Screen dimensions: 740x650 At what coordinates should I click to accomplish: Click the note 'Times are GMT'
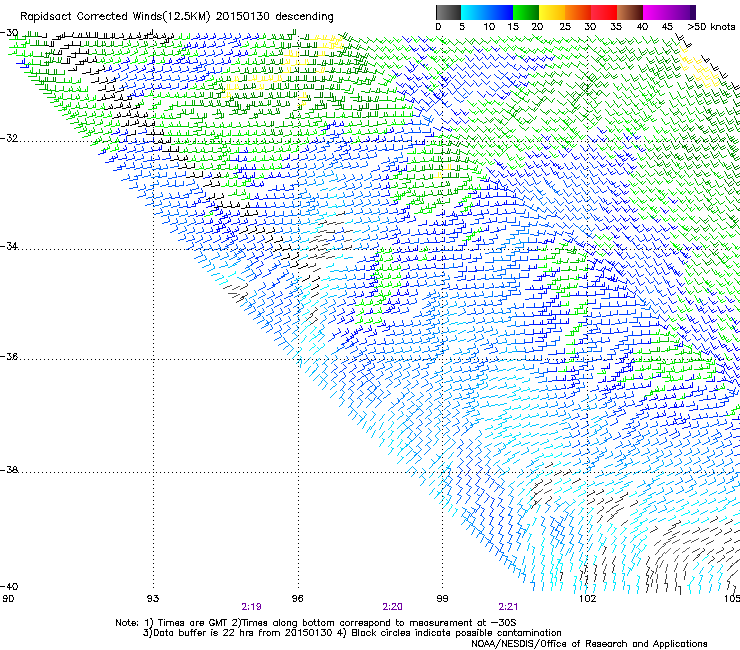(193, 623)
